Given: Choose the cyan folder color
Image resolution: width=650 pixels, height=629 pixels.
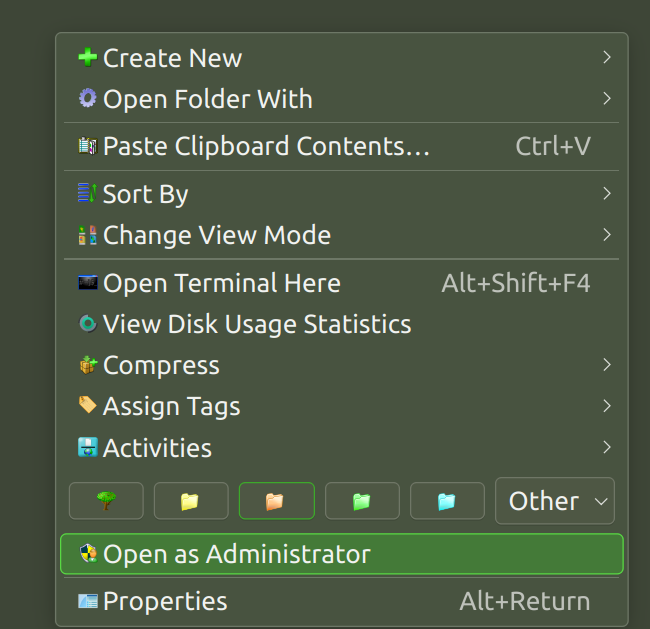Looking at the screenshot, I should 447,500.
